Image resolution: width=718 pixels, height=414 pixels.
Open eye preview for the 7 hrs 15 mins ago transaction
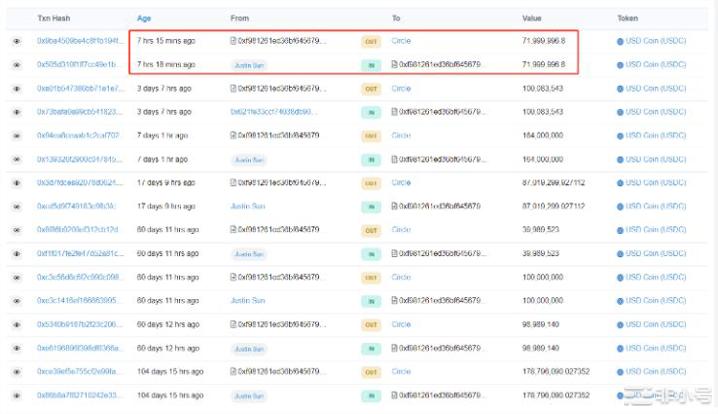[17, 41]
